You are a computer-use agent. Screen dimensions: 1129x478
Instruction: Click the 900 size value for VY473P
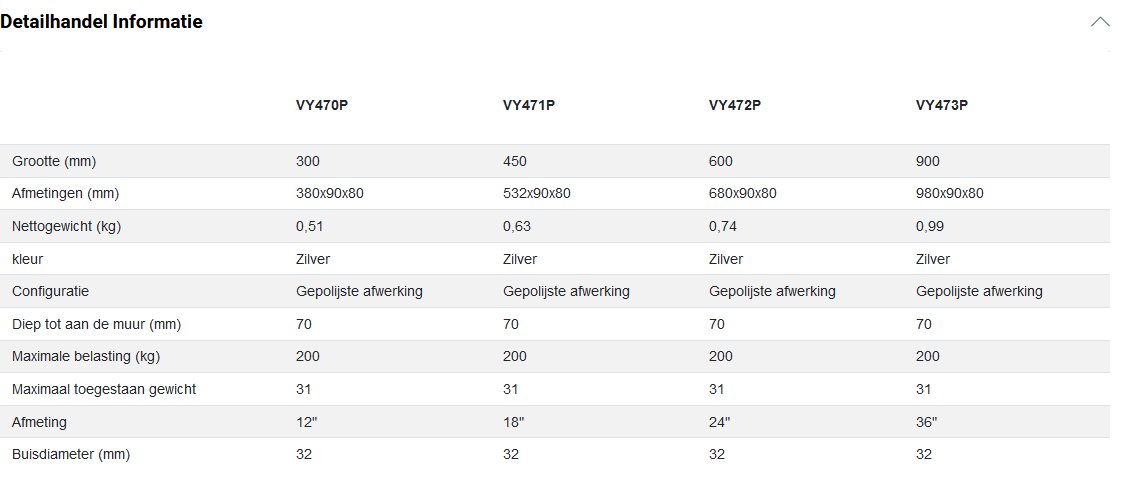click(x=928, y=161)
